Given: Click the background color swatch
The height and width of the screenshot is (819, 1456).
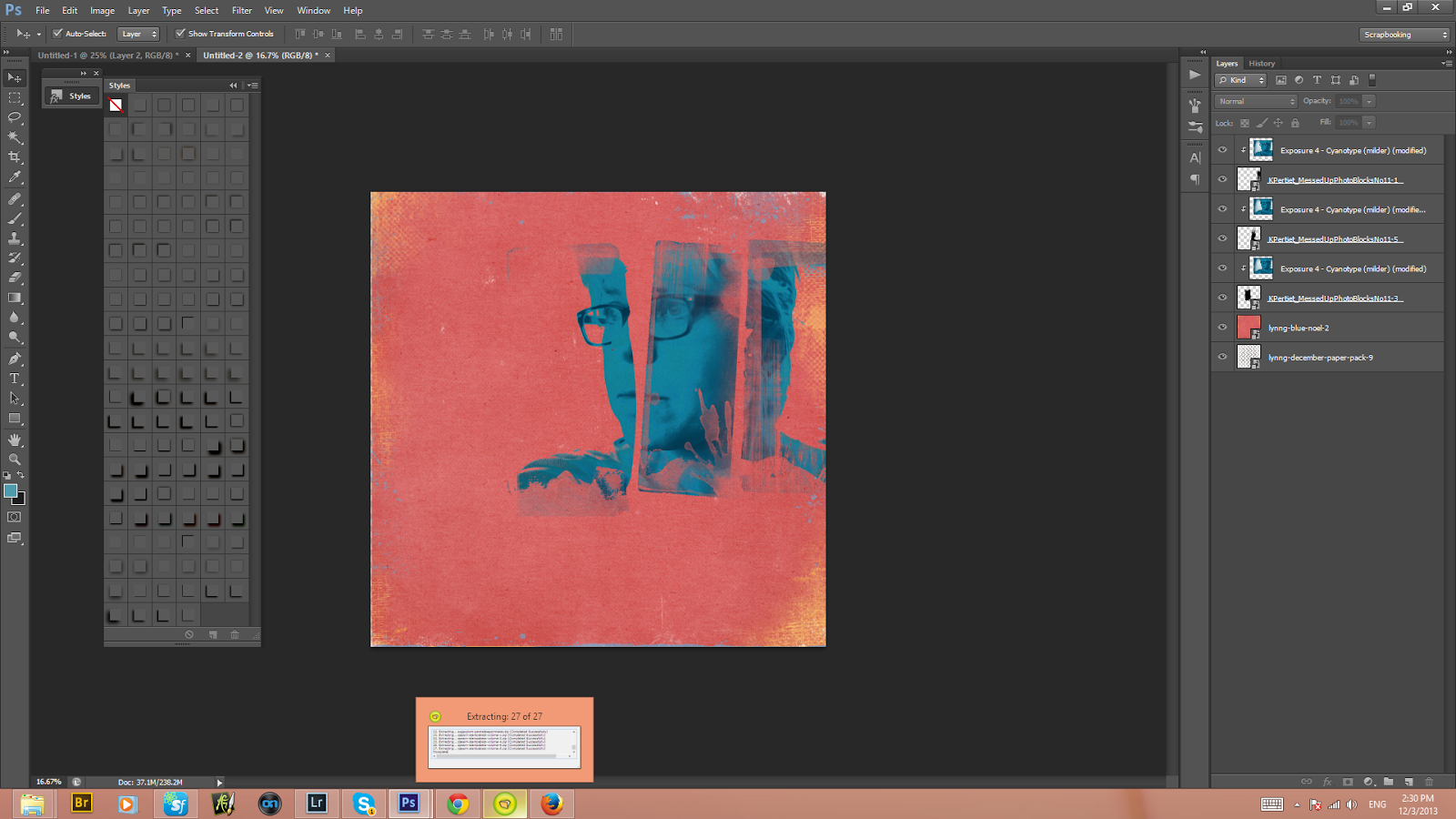Looking at the screenshot, I should (x=21, y=501).
